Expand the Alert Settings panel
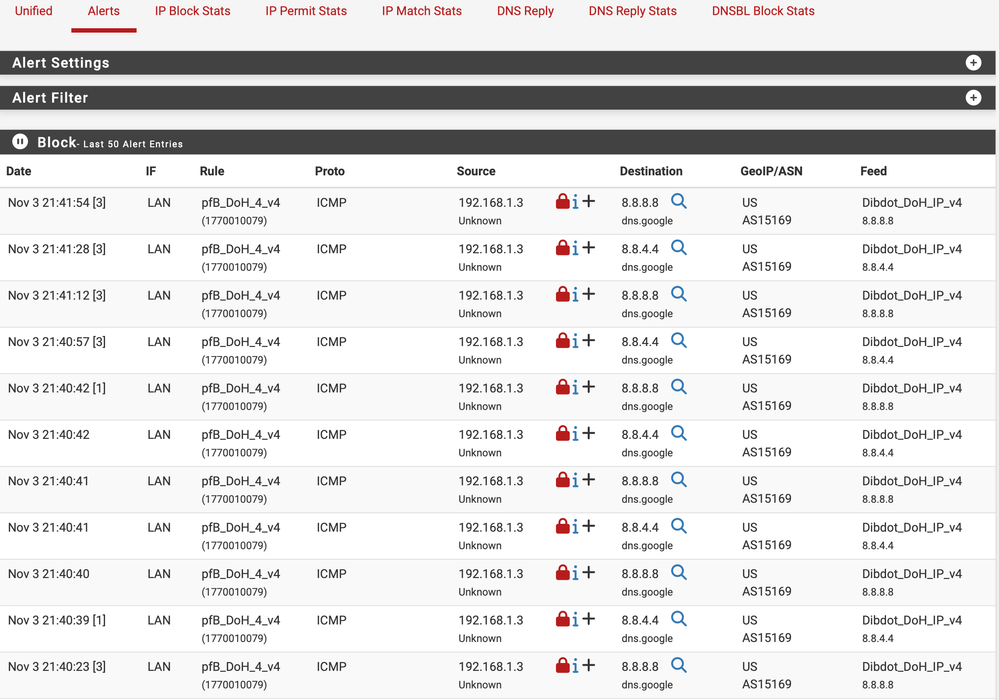999x700 pixels. pyautogui.click(x=973, y=63)
